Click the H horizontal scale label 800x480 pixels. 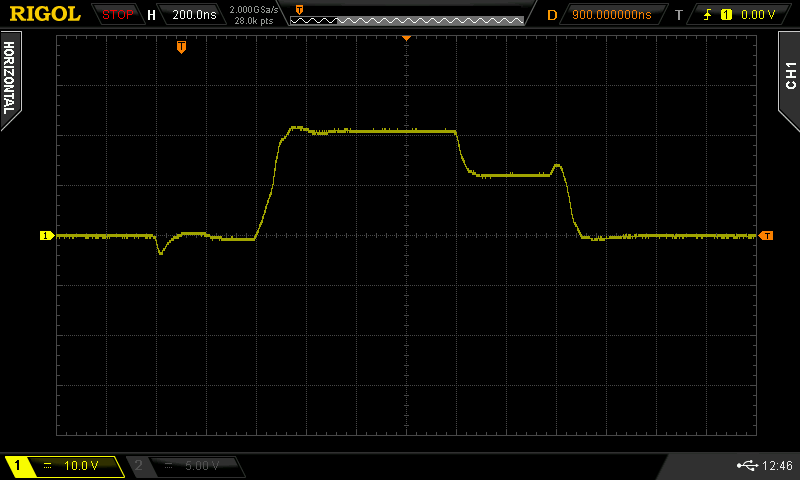[x=151, y=15]
